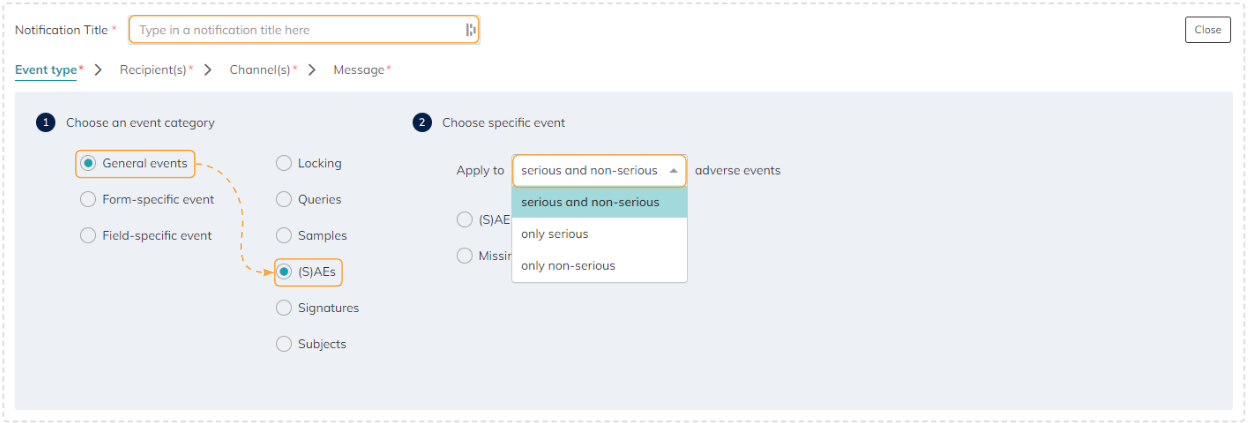Select the Subjects radio option
Image resolution: width=1248 pixels, height=423 pixels.
284,344
